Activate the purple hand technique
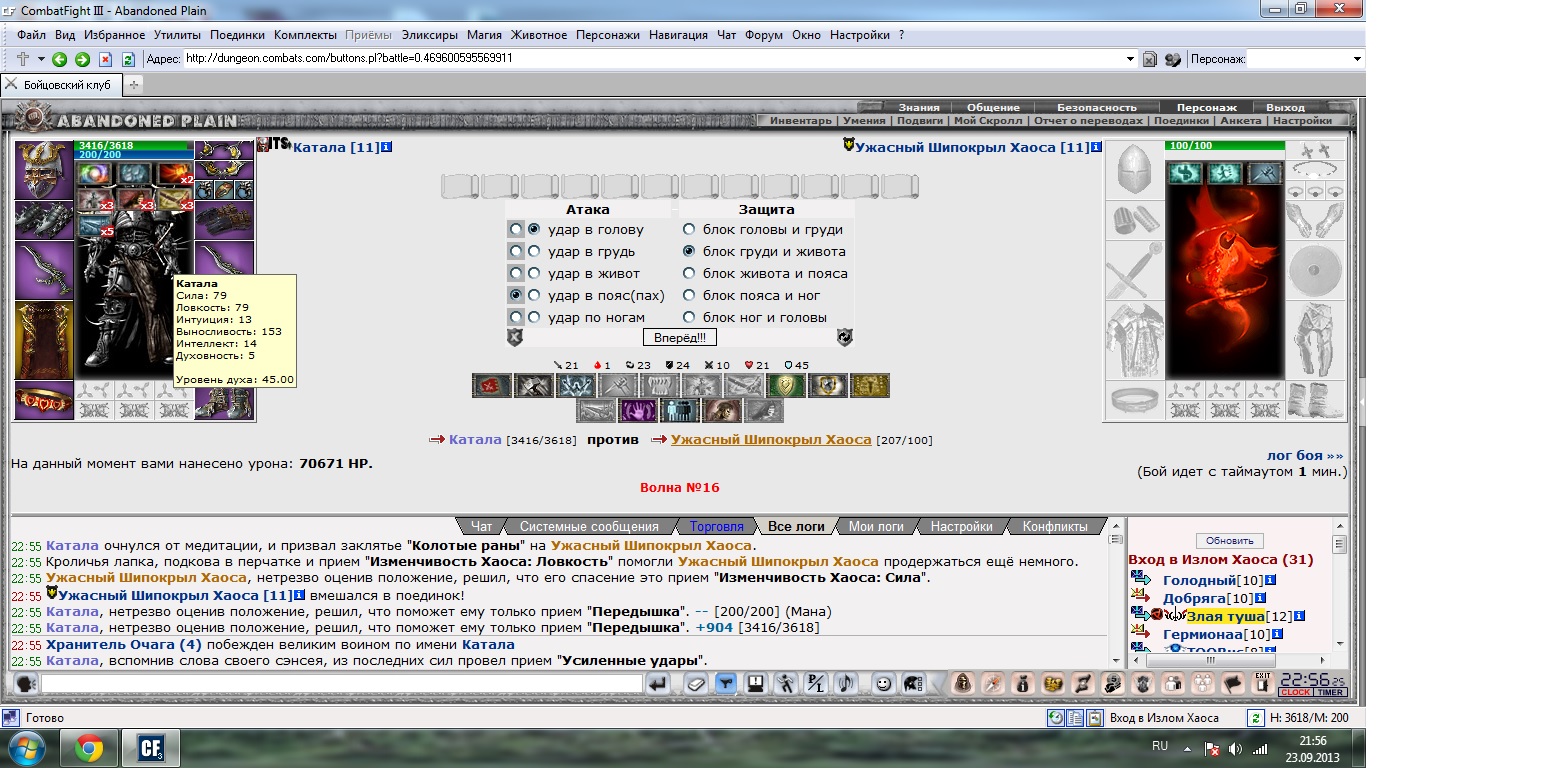 638,411
